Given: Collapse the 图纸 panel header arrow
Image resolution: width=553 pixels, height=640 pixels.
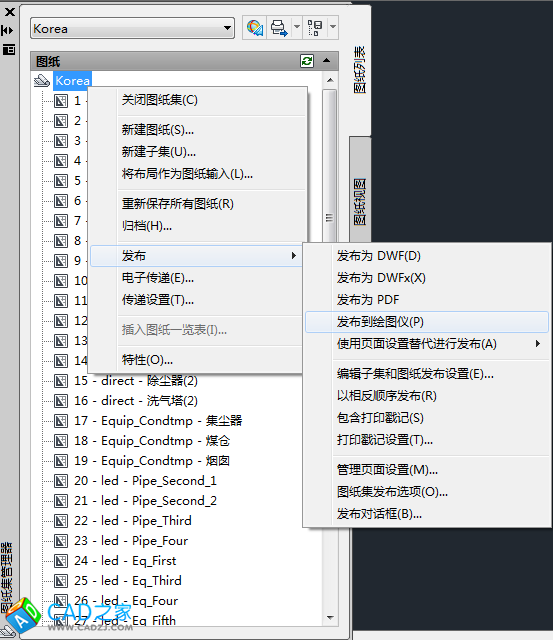Looking at the screenshot, I should pyautogui.click(x=326, y=61).
